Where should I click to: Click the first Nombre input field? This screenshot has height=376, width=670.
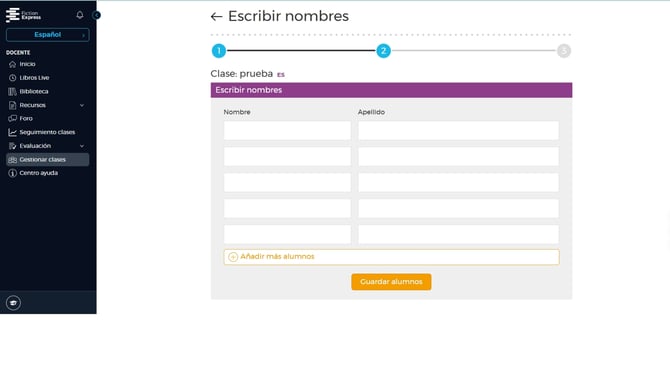pyautogui.click(x=287, y=130)
